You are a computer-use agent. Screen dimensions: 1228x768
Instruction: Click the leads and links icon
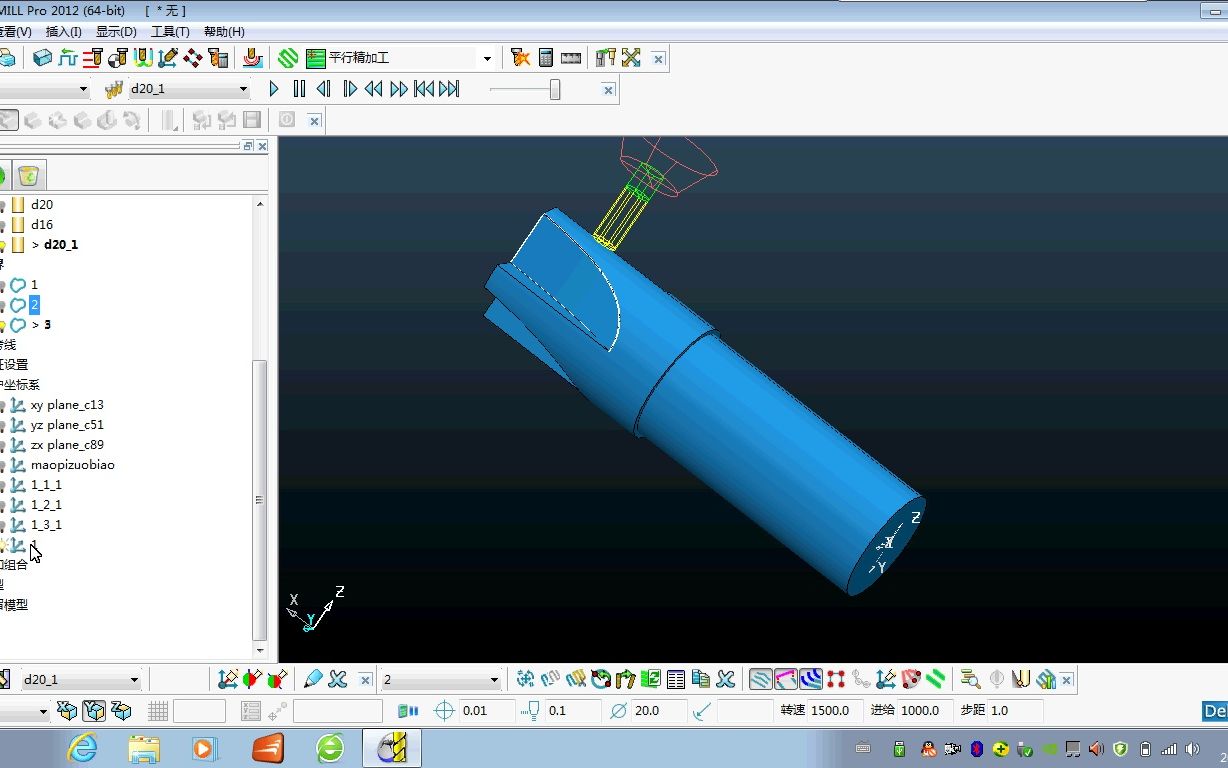pyautogui.click(x=143, y=58)
